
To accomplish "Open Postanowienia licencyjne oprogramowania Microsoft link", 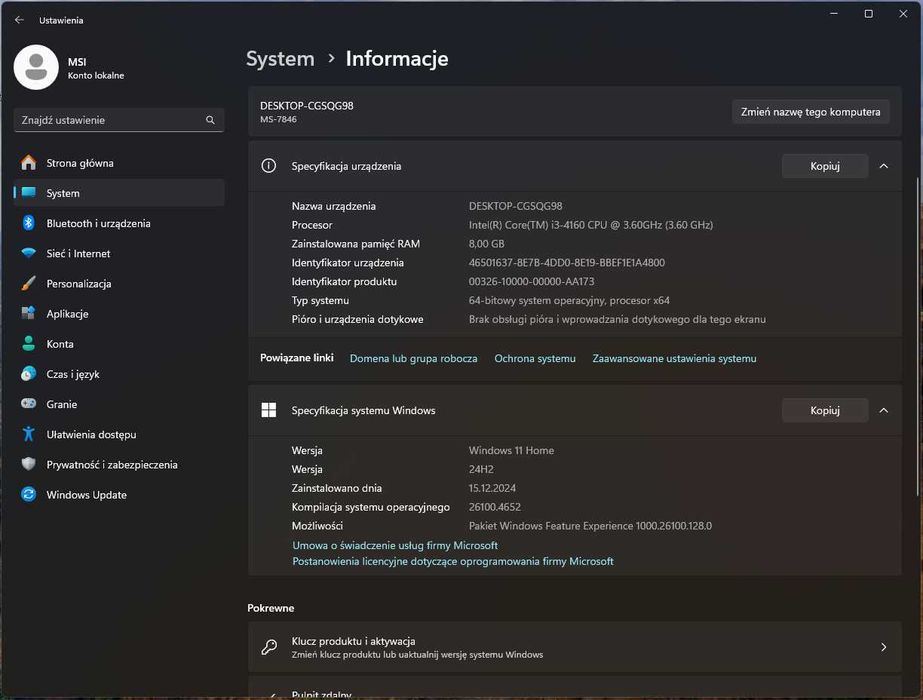I will point(453,561).
